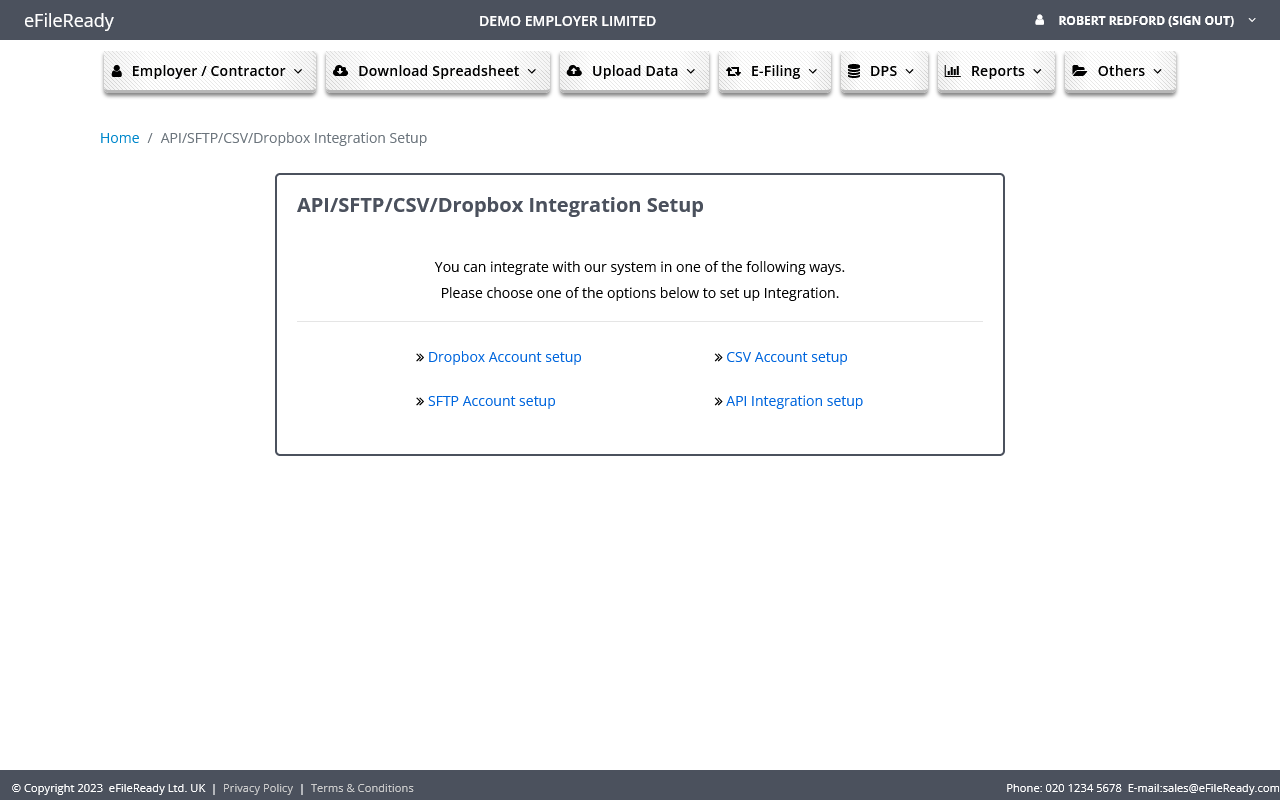
Task: Expand the Upload Data chevron
Action: 691,71
